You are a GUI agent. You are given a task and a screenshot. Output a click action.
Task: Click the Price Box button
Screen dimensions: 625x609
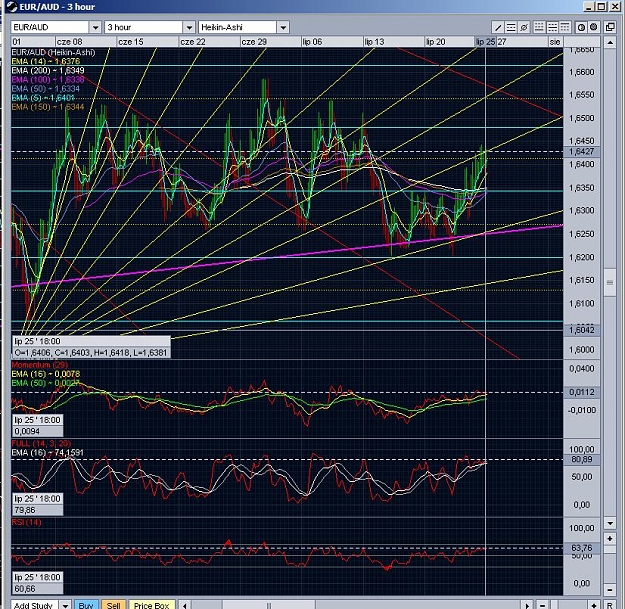click(151, 605)
